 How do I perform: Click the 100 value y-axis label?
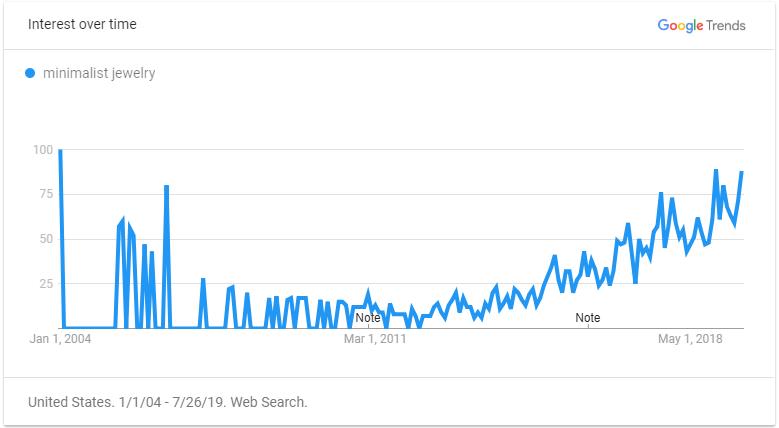(x=43, y=150)
